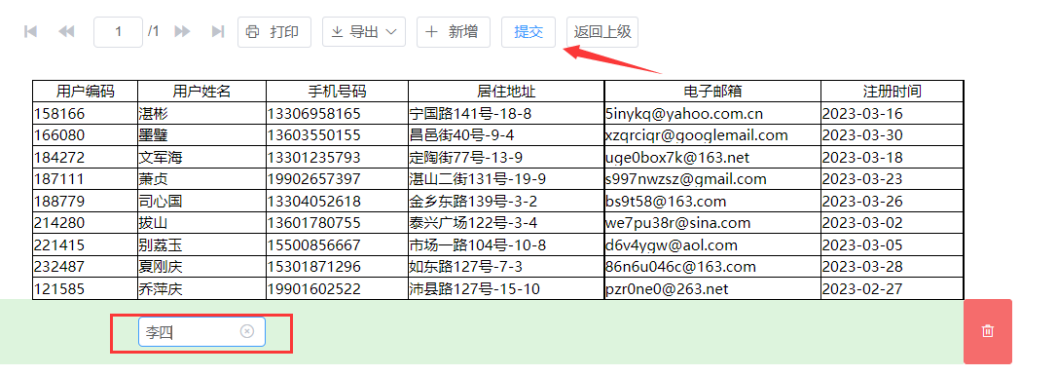This screenshot has height=375, width=1057.
Task: Click registration date 2023-02-27
Action: tap(893, 289)
